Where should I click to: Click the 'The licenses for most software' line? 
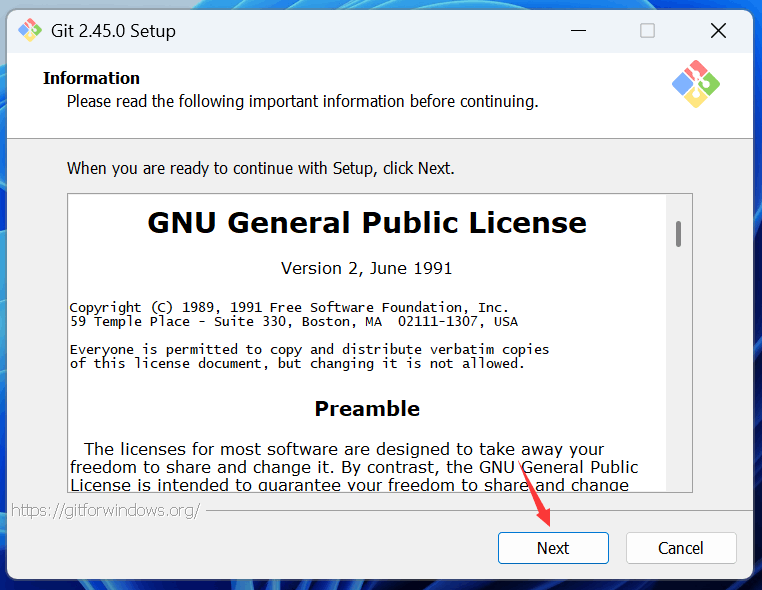click(344, 449)
